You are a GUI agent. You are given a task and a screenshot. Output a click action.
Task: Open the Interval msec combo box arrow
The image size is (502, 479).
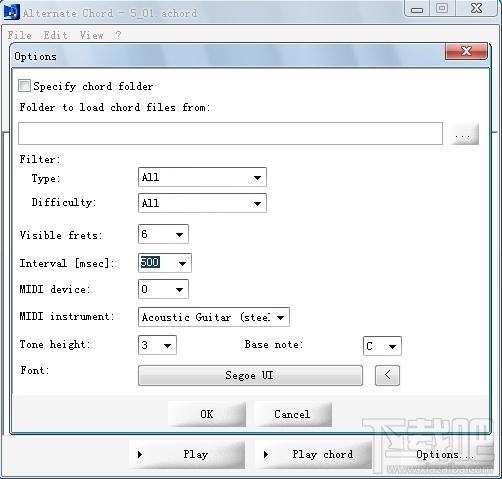click(x=182, y=263)
